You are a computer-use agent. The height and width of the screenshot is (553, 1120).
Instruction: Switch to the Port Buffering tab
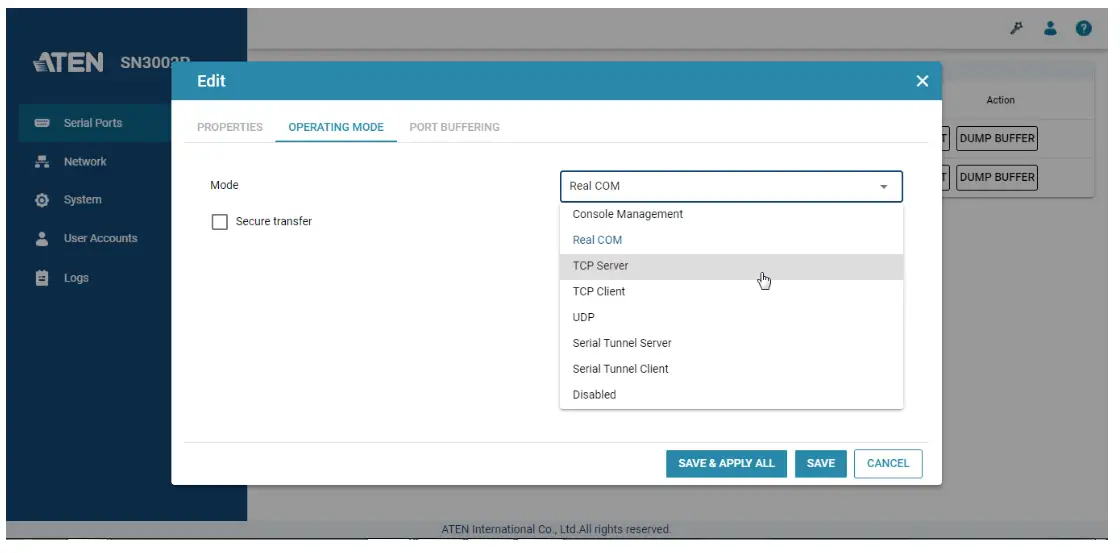point(454,127)
